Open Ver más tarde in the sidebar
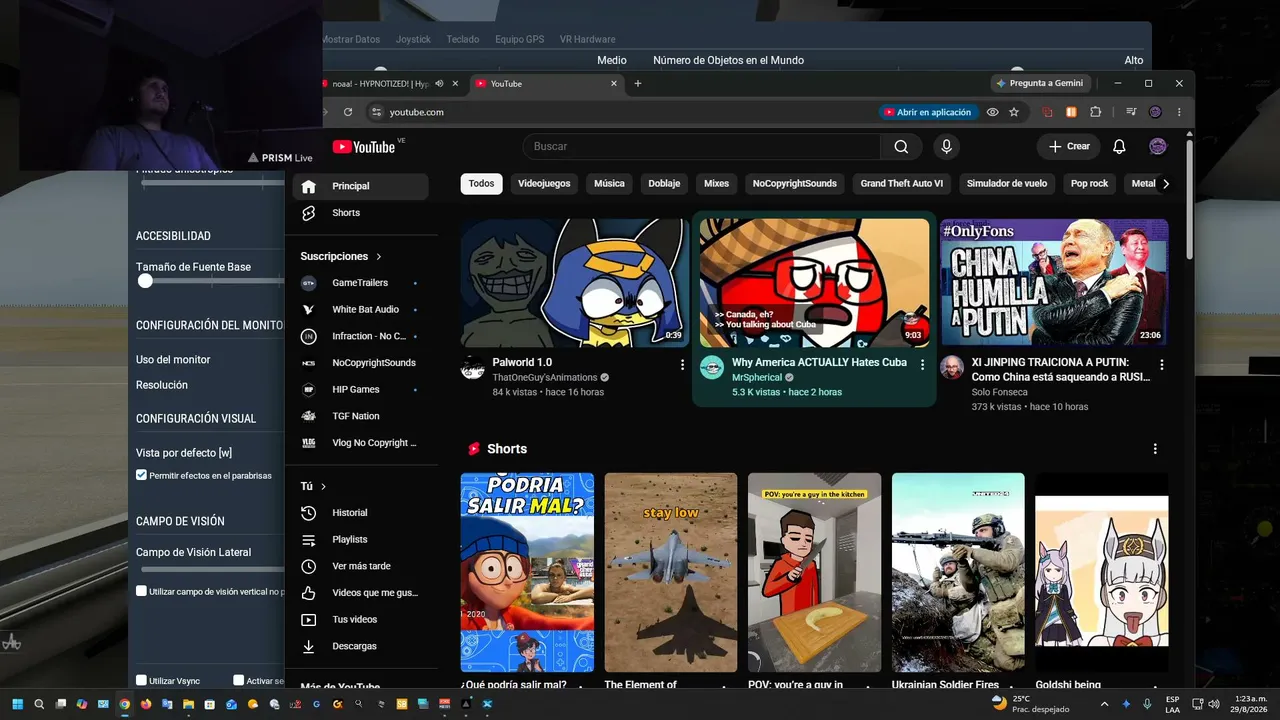Image resolution: width=1280 pixels, height=720 pixels. [360, 566]
